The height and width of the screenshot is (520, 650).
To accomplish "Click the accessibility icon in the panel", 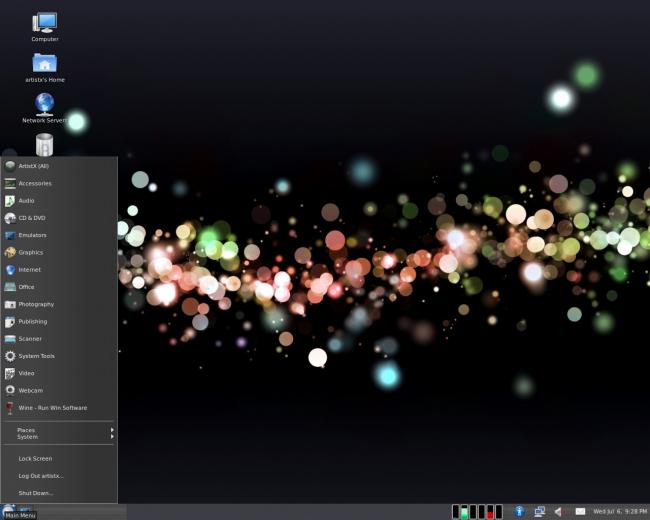I will click(x=519, y=512).
